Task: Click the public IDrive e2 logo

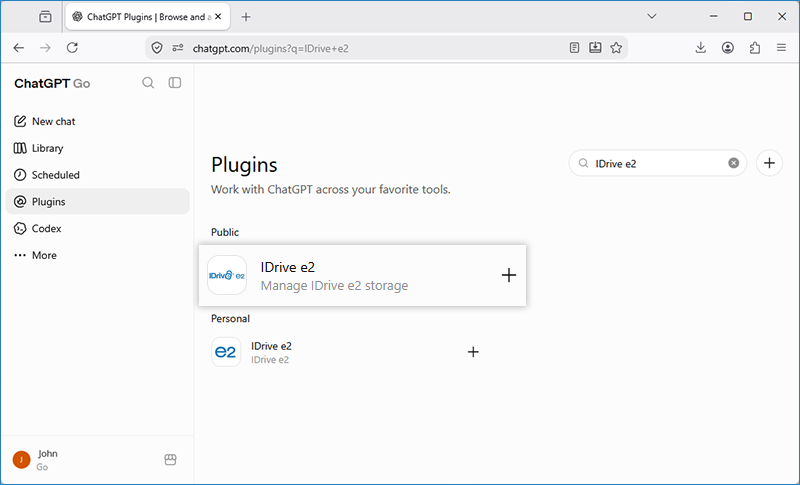Action: (x=227, y=275)
